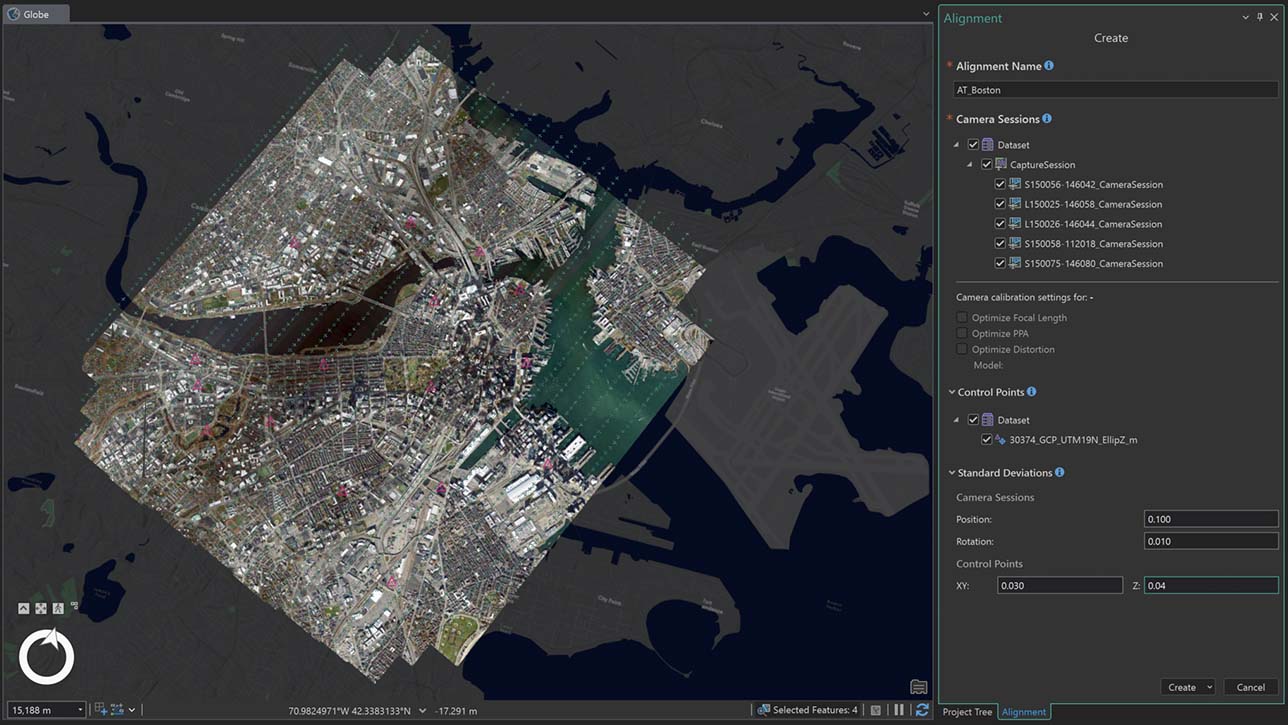Image resolution: width=1288 pixels, height=725 pixels.
Task: Click the Cancel button
Action: coord(1250,687)
